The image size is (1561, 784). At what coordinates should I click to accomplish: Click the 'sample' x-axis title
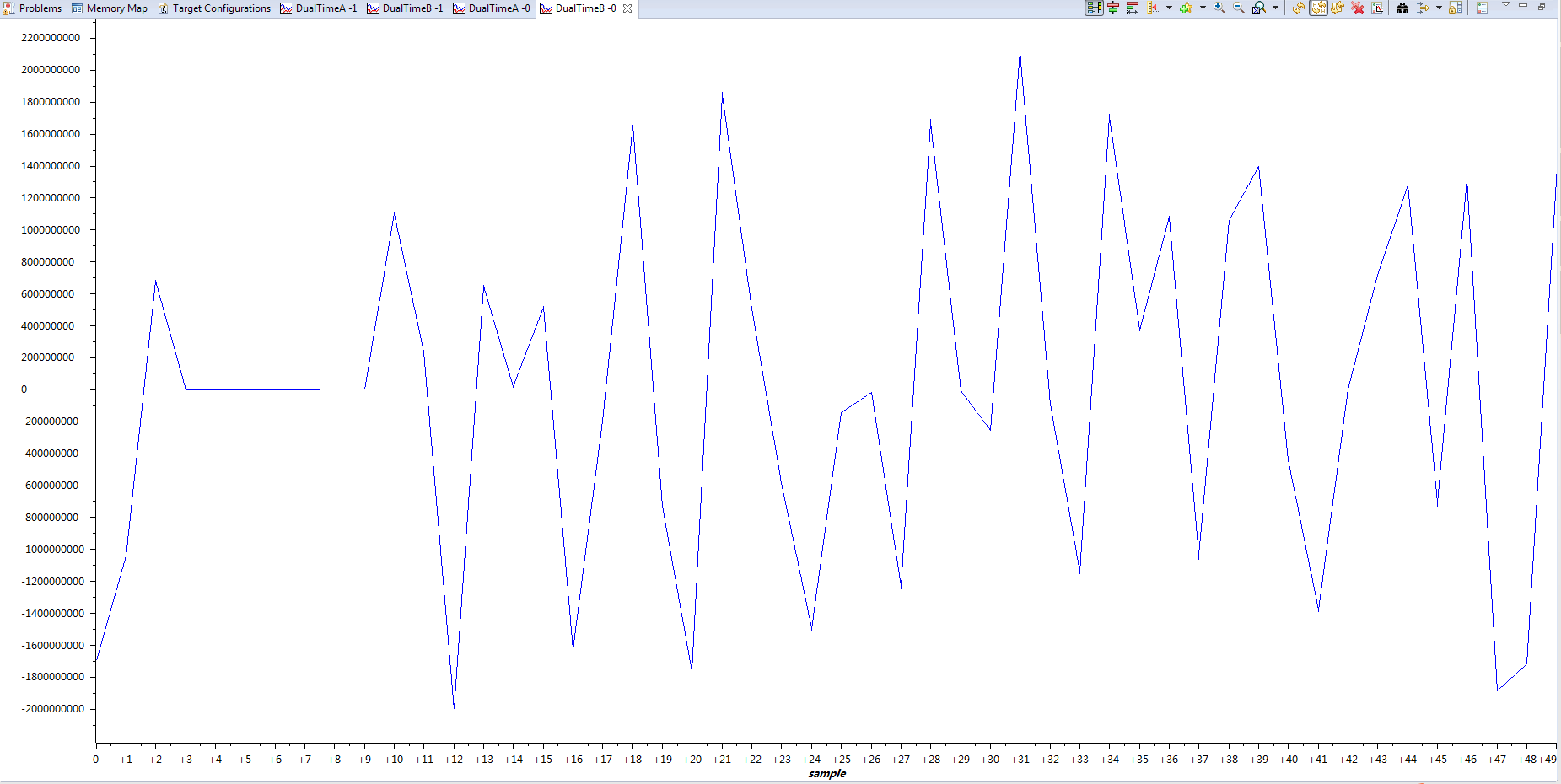coord(826,773)
